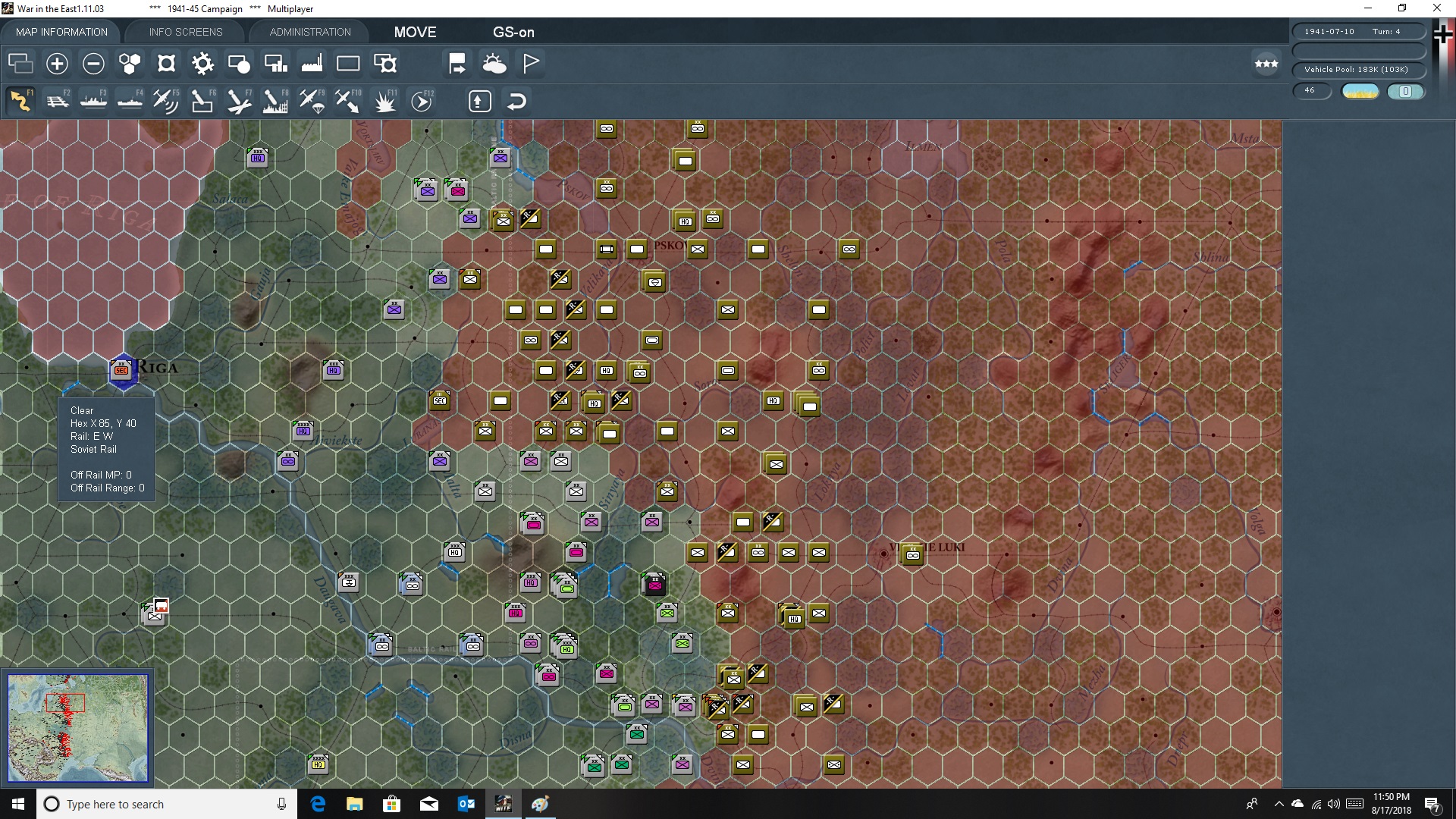Click the light blue 0 indicator
This screenshot has width=1456, height=819.
(x=1405, y=91)
